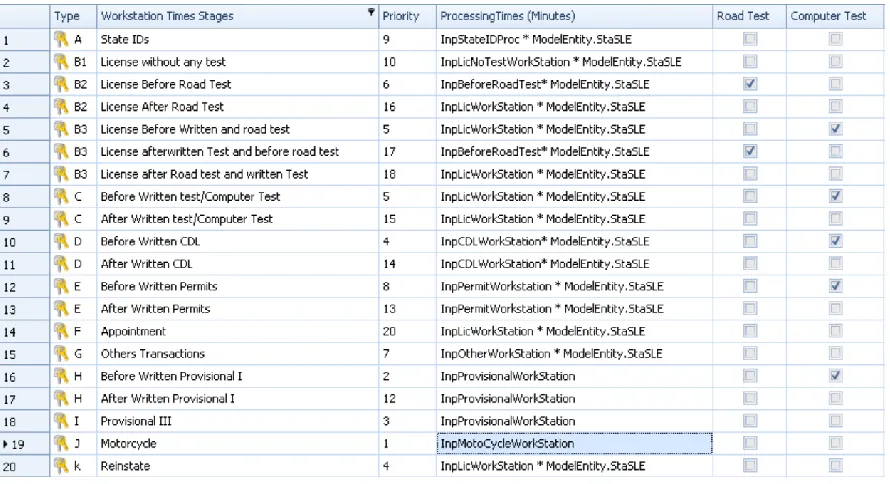Image resolution: width=890 pixels, height=484 pixels.
Task: Select row 19 using its row header
Action: 24,444
